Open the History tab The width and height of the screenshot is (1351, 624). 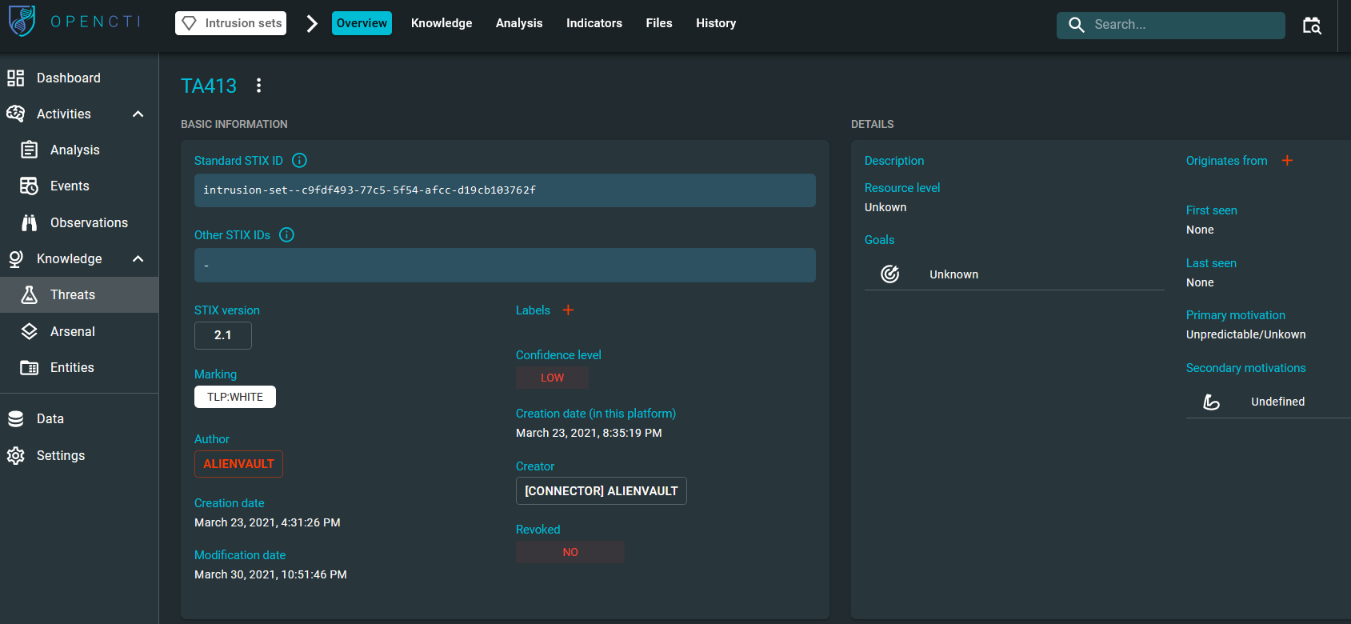(716, 23)
